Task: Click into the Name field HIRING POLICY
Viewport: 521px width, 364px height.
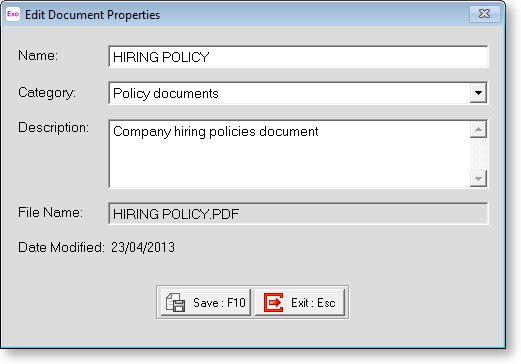Action: [x=298, y=57]
